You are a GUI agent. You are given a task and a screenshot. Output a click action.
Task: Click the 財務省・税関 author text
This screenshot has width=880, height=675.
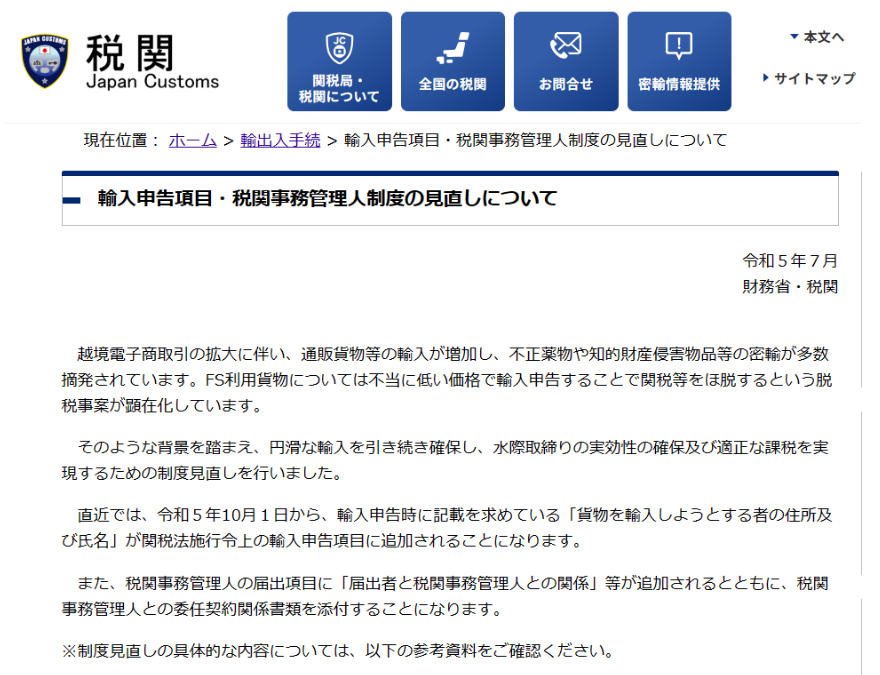coord(789,287)
